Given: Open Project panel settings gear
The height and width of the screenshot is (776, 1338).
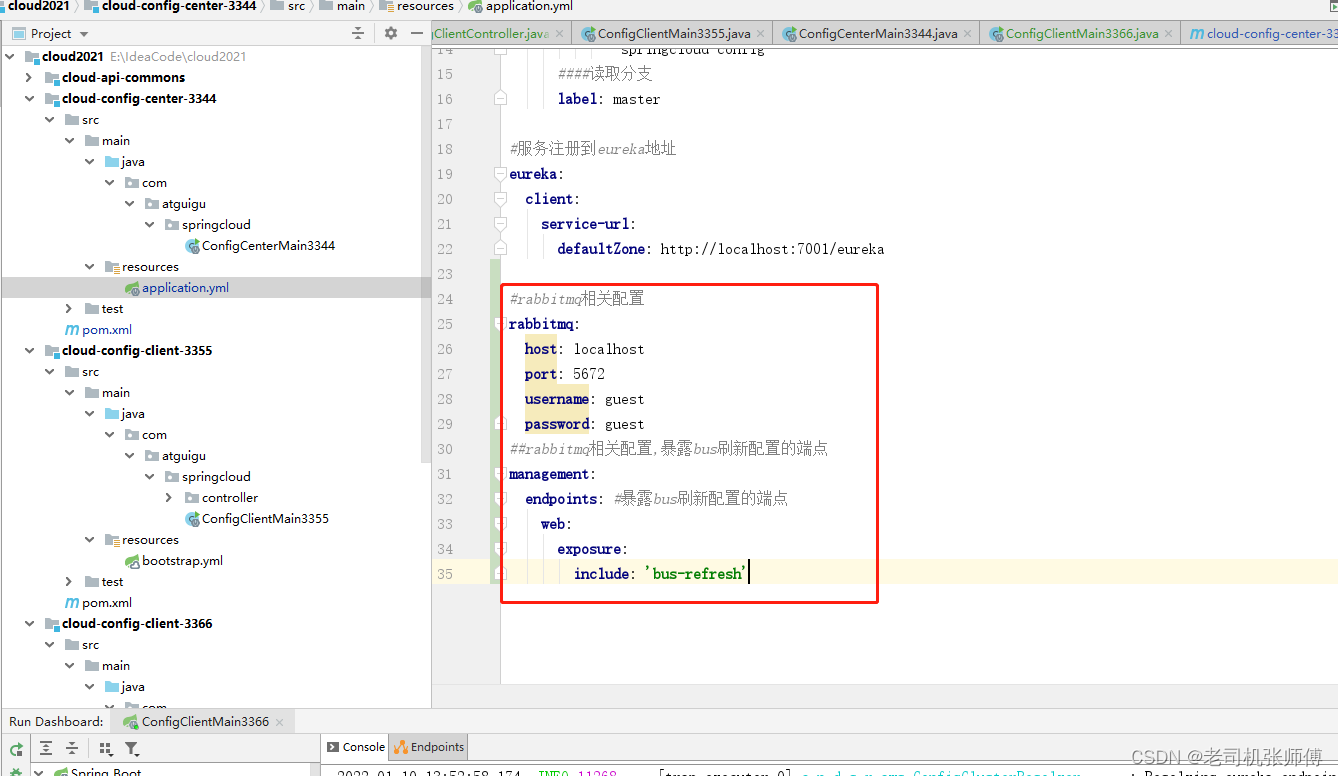Looking at the screenshot, I should pyautogui.click(x=391, y=33).
